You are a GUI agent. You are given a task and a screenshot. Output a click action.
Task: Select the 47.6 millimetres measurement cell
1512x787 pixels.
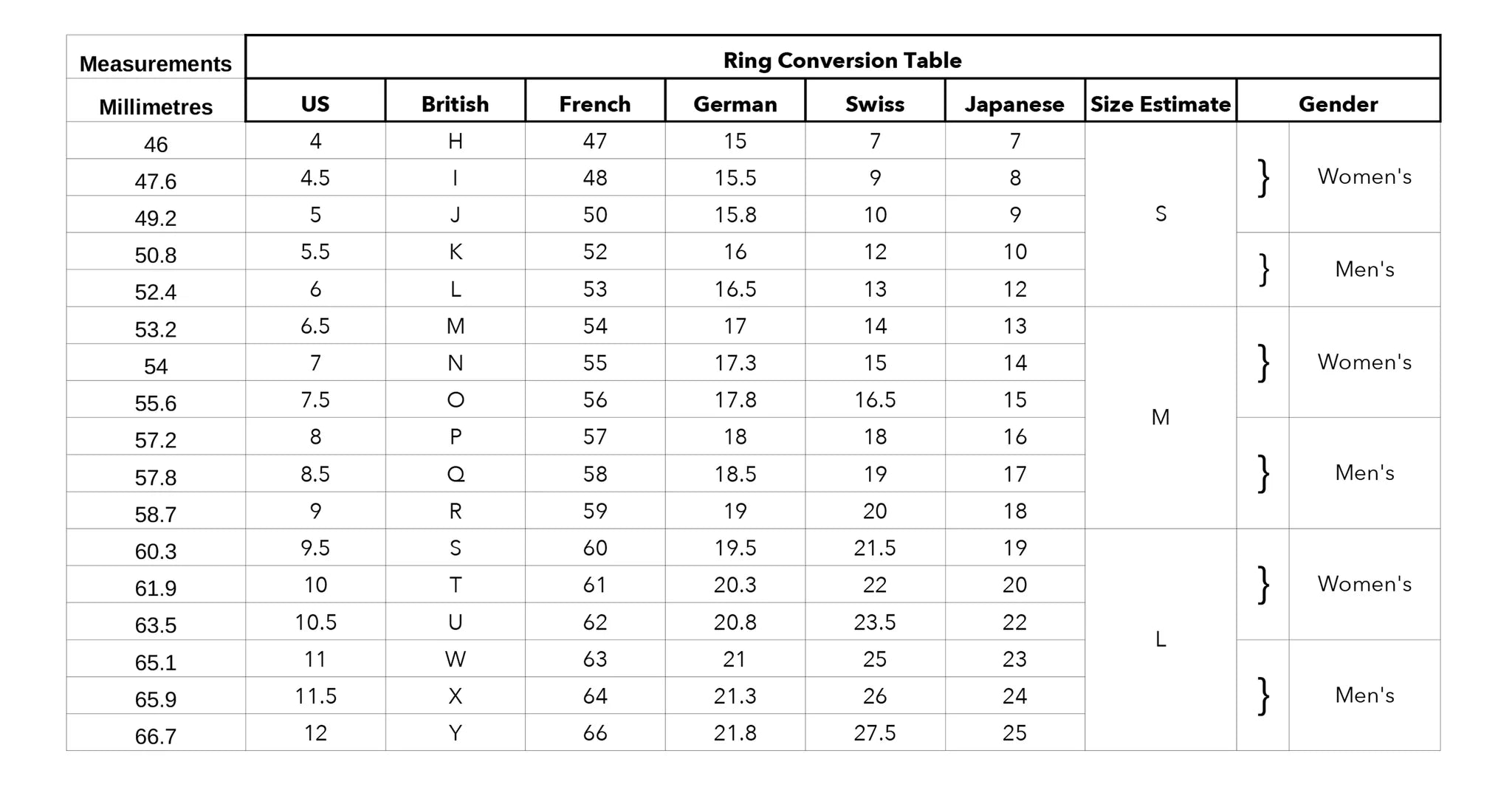[x=156, y=181]
